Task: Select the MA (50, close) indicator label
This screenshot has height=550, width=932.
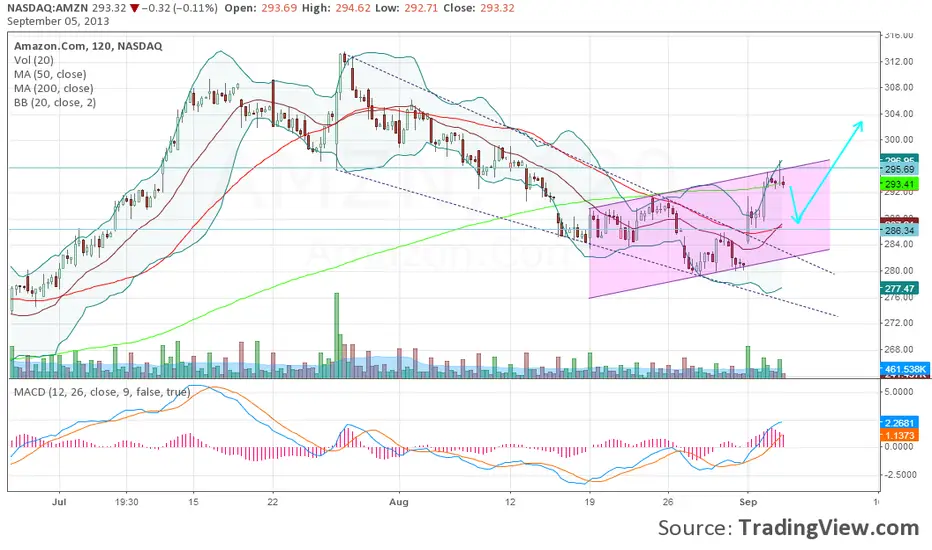Action: click(51, 74)
